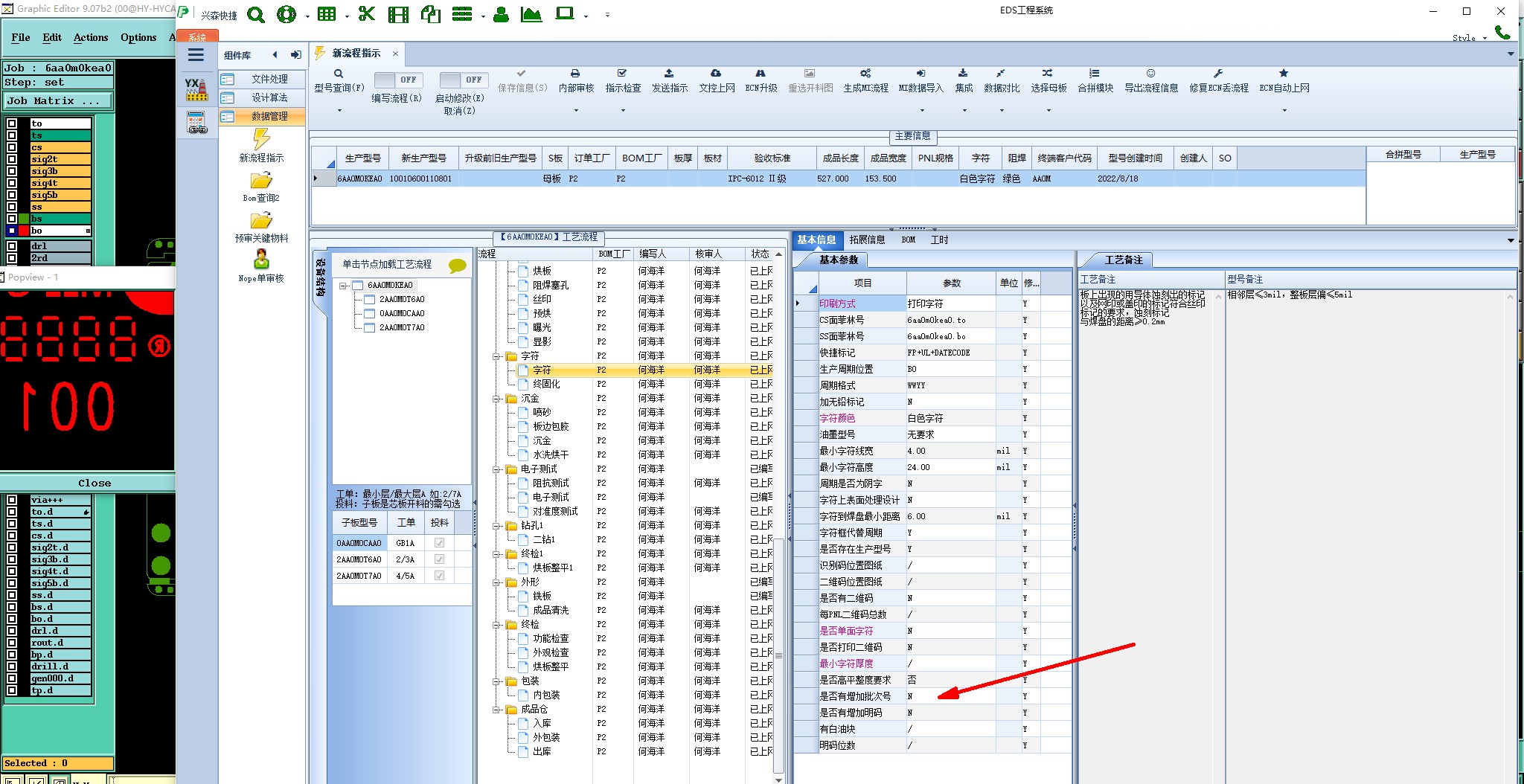Open dropdown arrow under ECN自动上网
Image resolution: width=1524 pixels, height=784 pixels.
1284,111
